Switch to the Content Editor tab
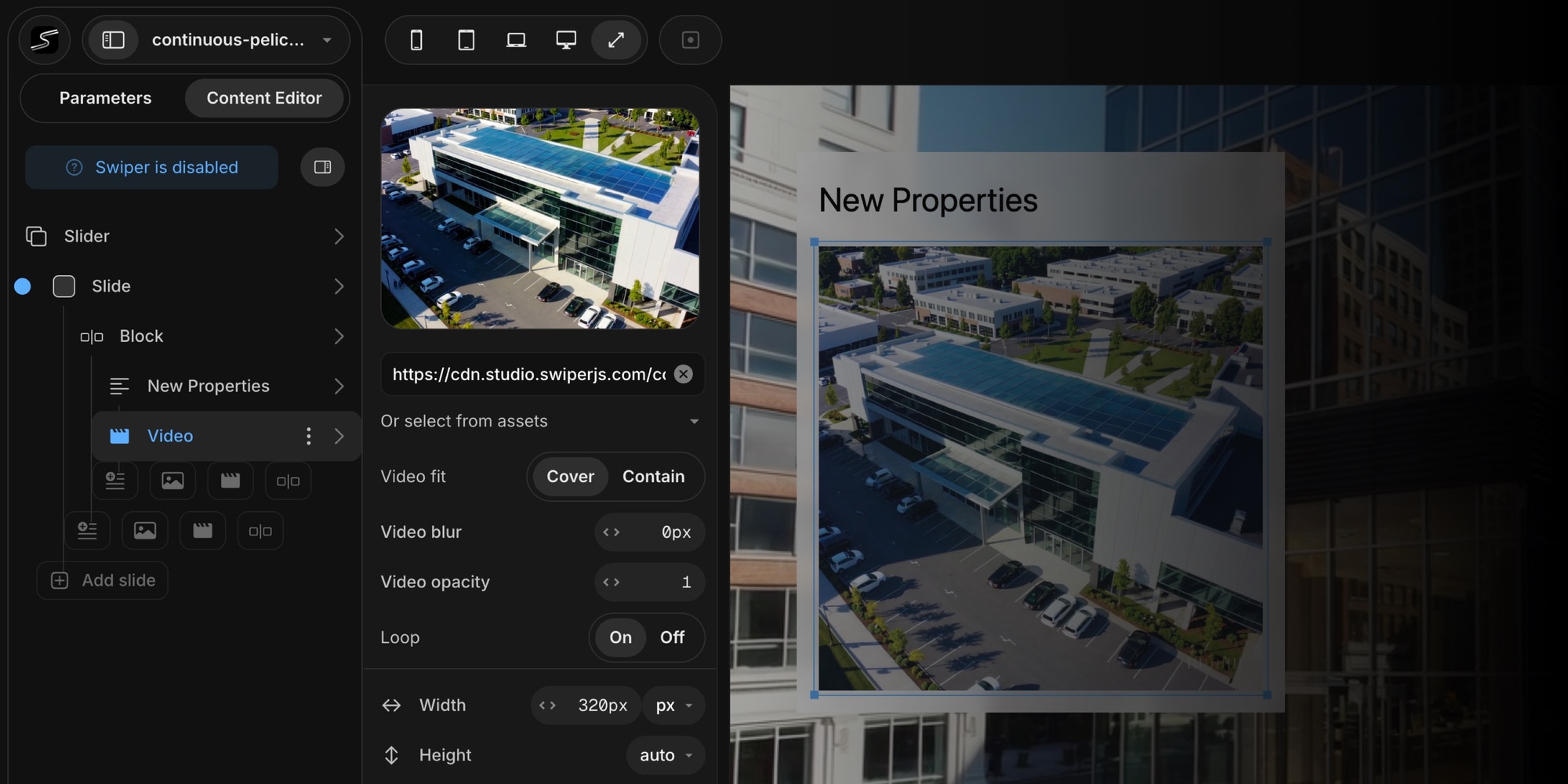1568x784 pixels. click(x=264, y=98)
